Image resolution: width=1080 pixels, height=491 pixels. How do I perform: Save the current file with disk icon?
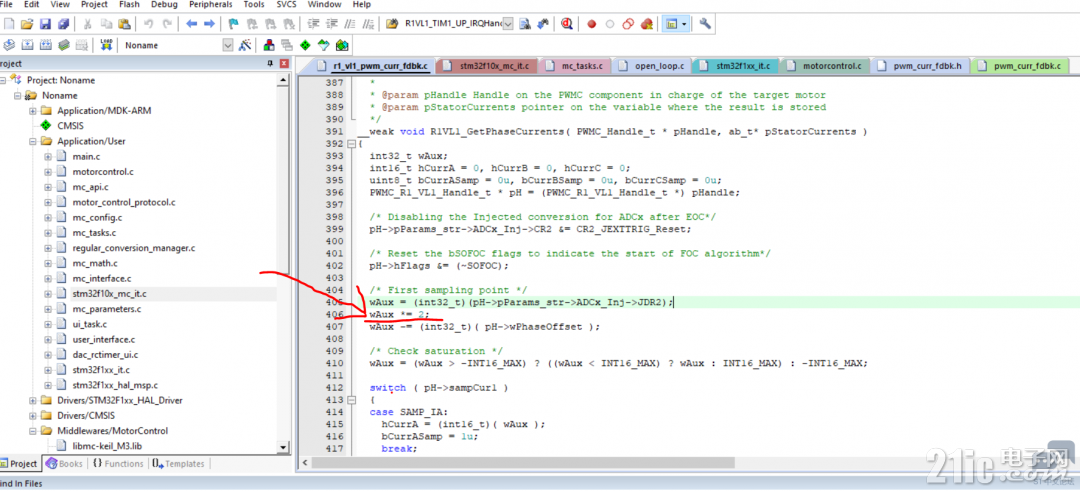(x=45, y=24)
